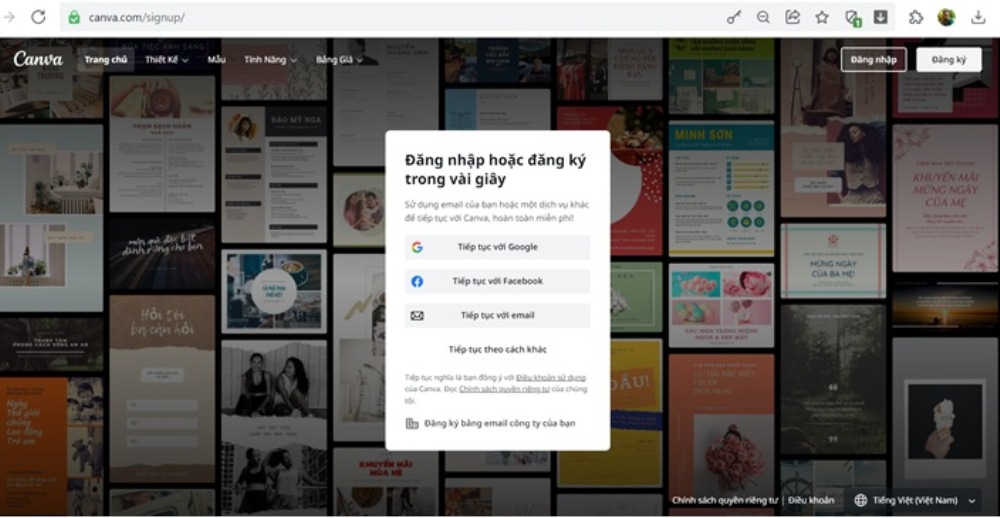The height and width of the screenshot is (518, 1000).
Task: Open the ĐÀO MỸ NGA resume template thumbnail
Action: pyautogui.click(x=274, y=174)
